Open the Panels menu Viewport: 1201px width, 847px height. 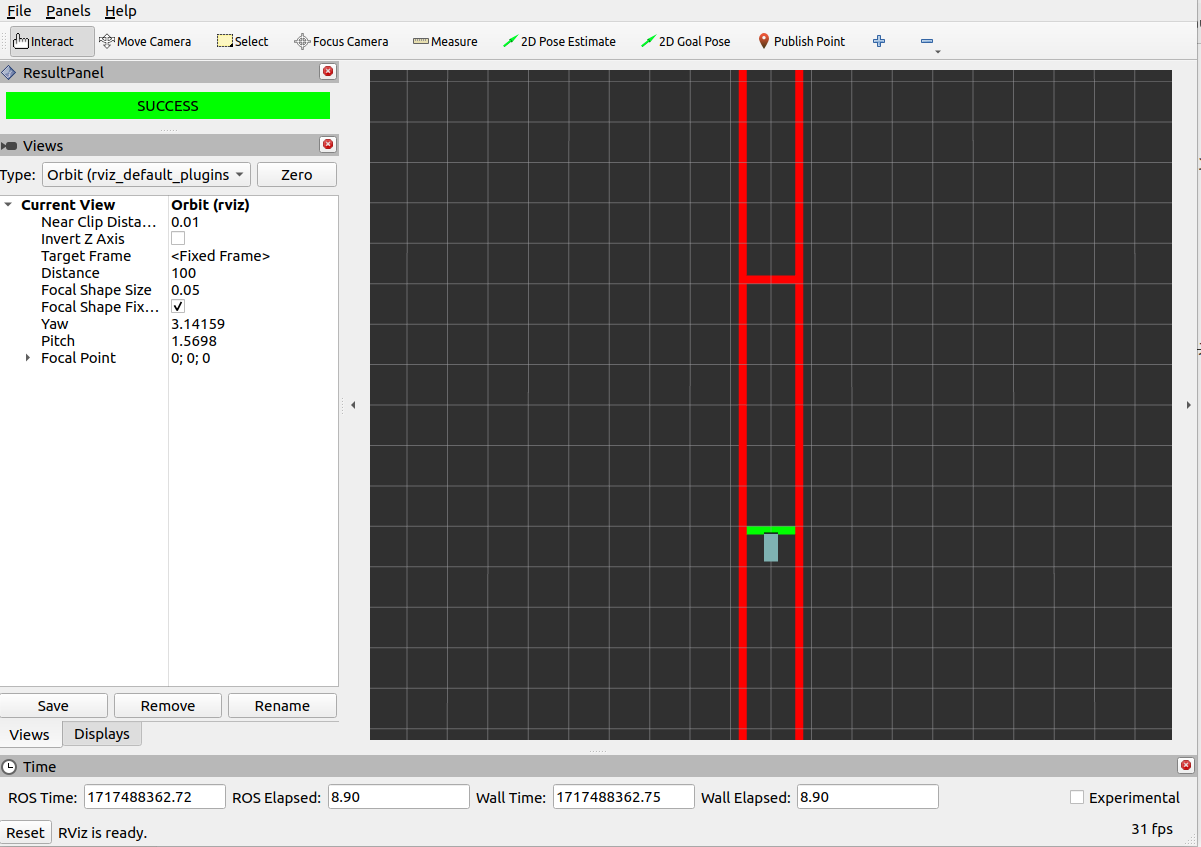pos(68,11)
